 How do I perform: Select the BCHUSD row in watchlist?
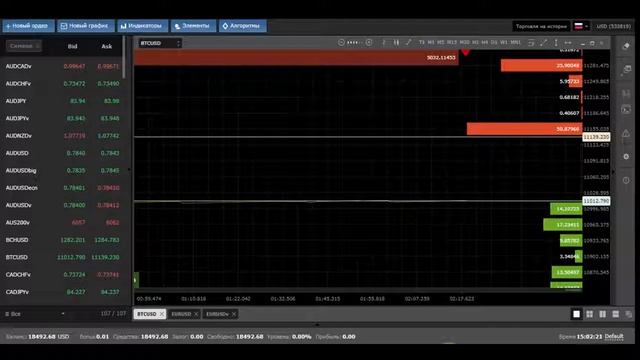pyautogui.click(x=62, y=240)
